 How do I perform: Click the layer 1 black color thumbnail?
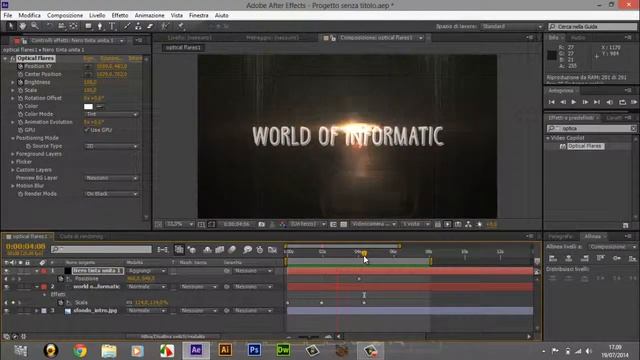67,271
